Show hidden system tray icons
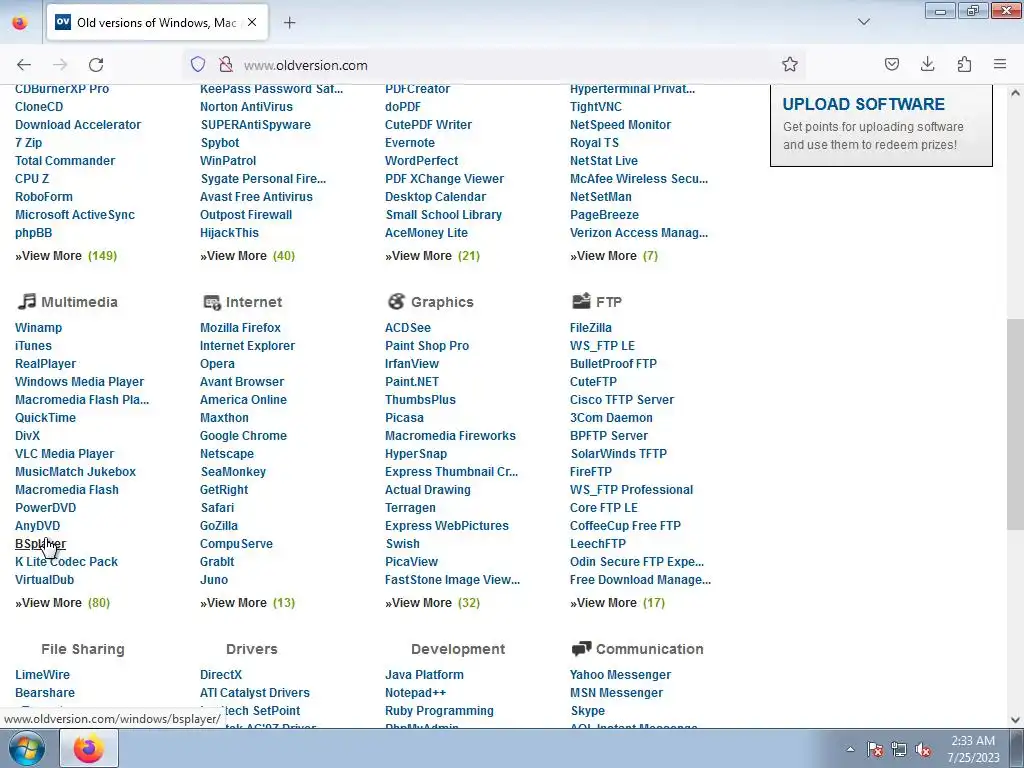Screen dimensions: 1024x768 click(x=850, y=749)
